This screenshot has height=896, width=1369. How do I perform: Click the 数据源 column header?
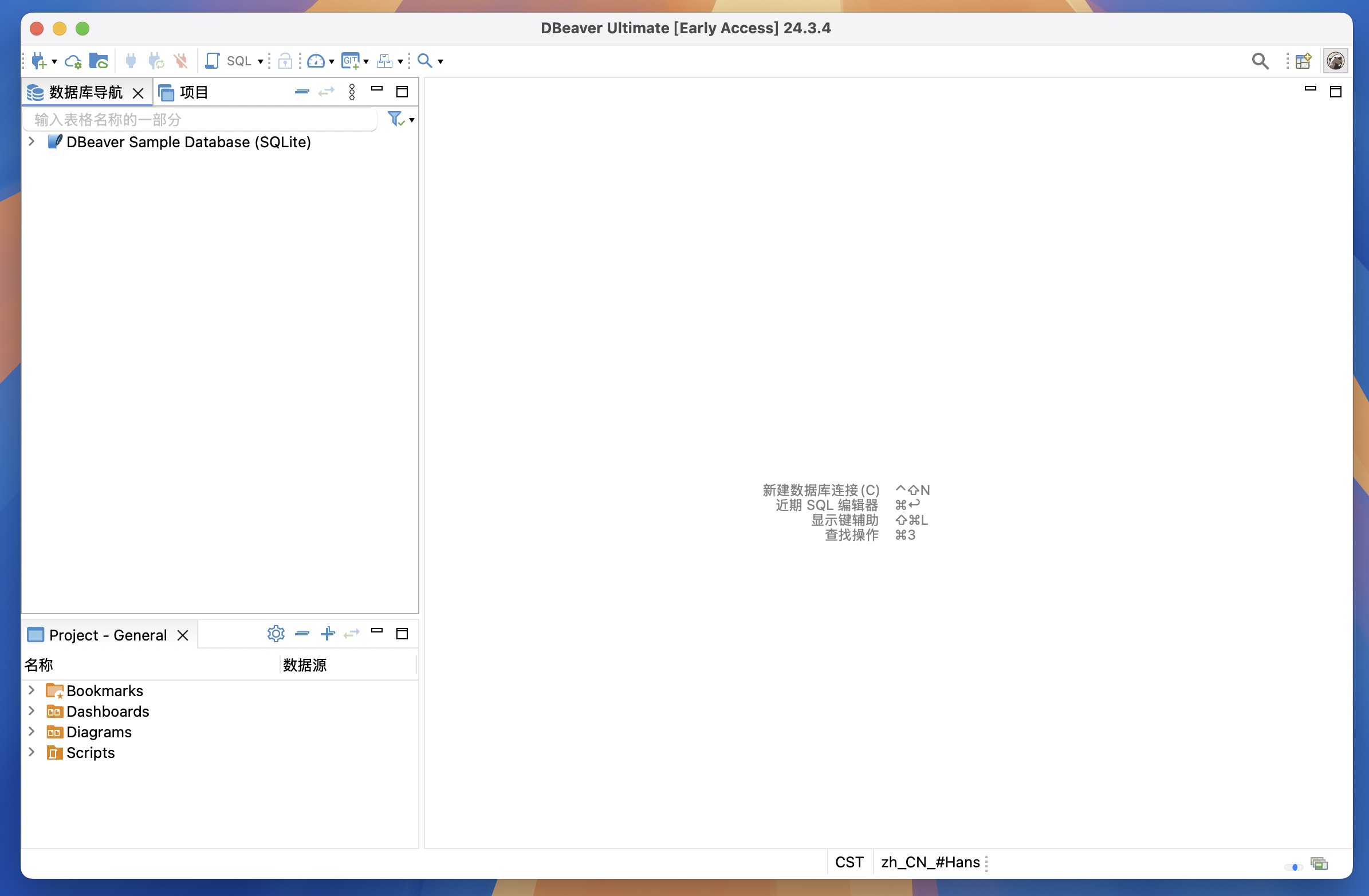point(348,665)
